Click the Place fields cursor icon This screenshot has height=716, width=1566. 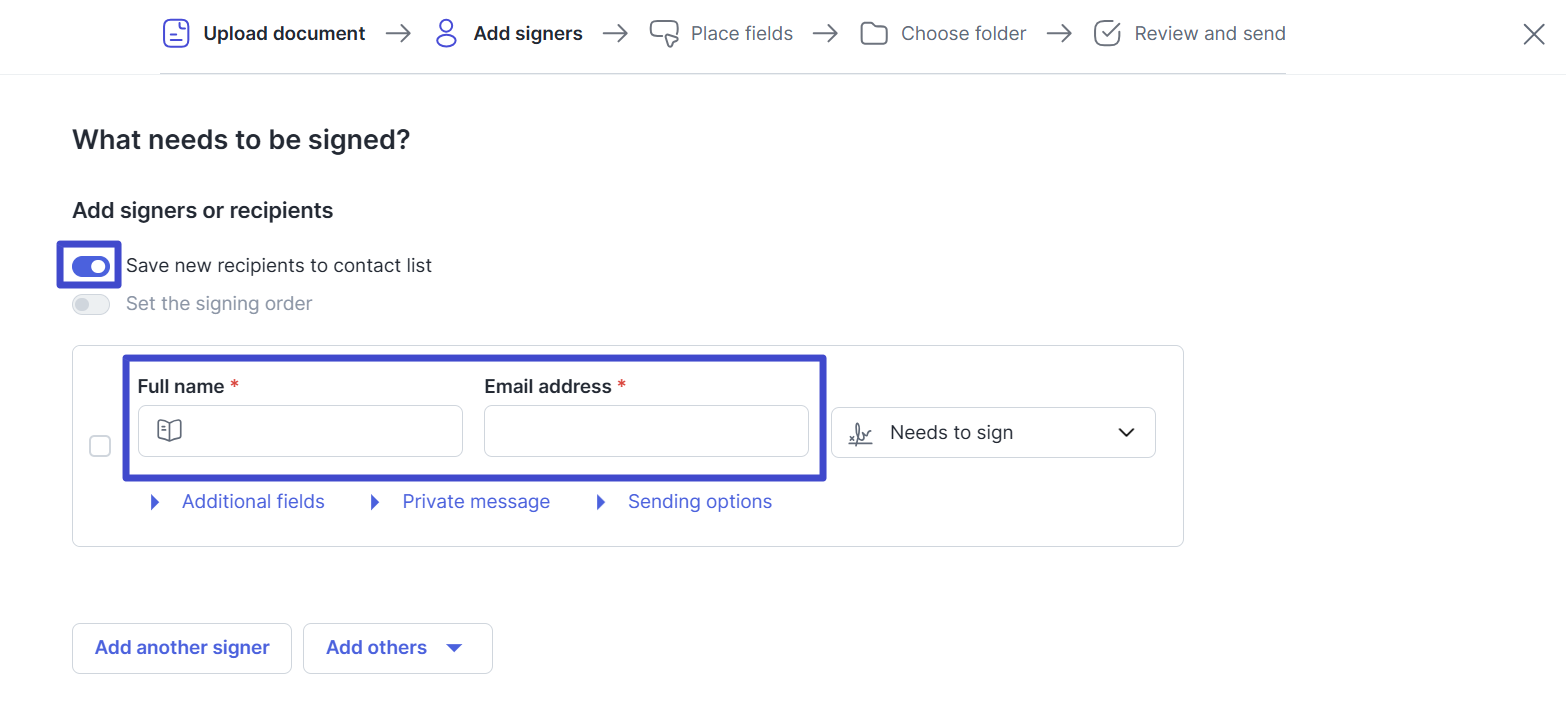(x=664, y=33)
